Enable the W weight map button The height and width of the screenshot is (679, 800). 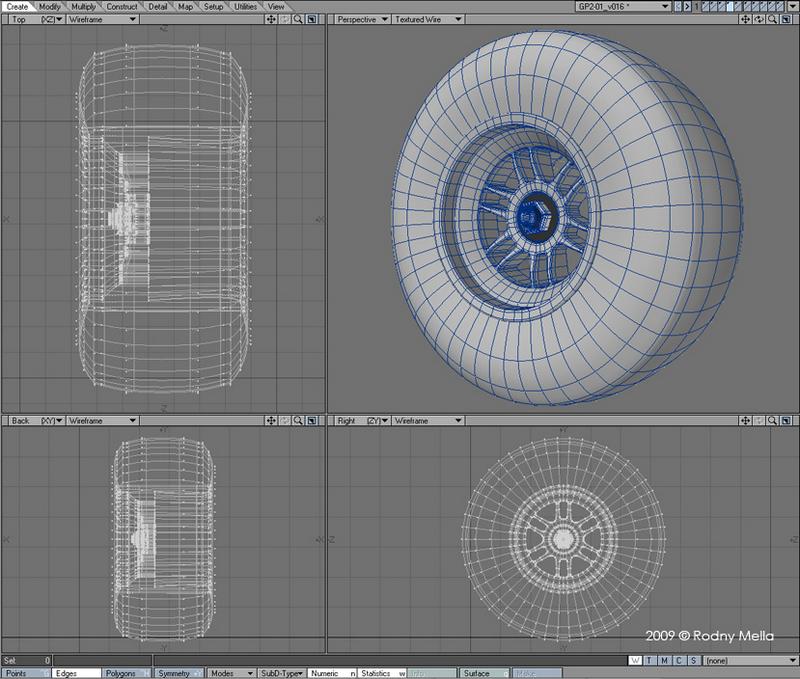pos(637,660)
